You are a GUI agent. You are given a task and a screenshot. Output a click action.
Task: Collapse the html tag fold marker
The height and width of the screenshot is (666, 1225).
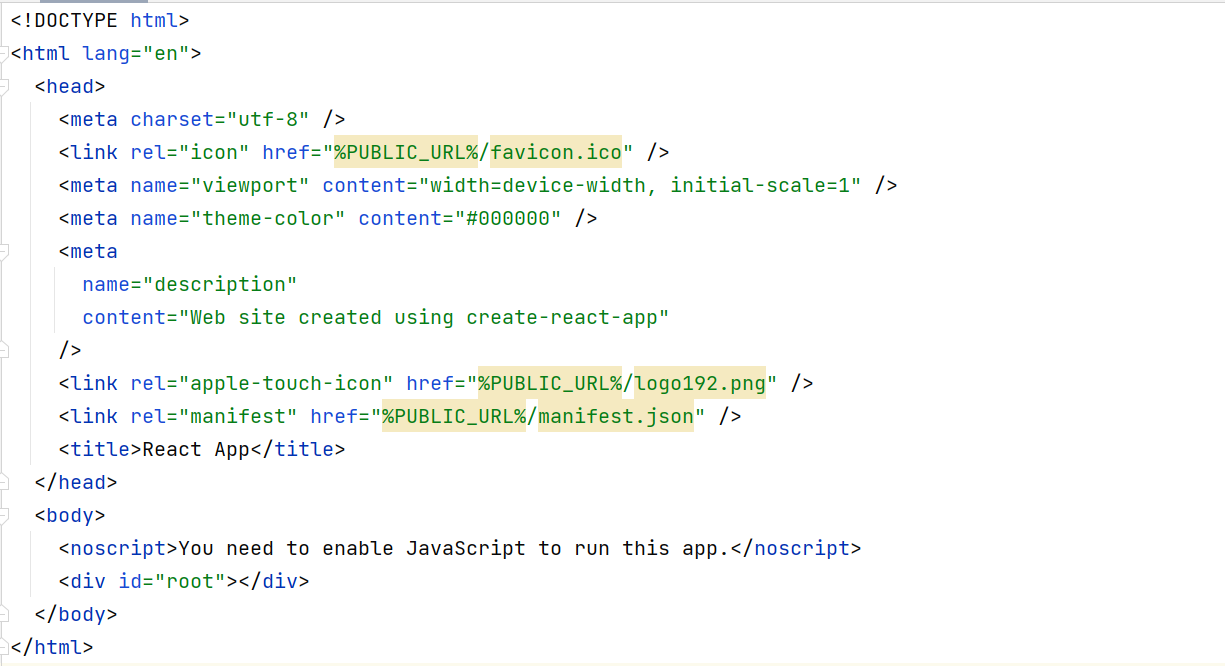[5, 53]
